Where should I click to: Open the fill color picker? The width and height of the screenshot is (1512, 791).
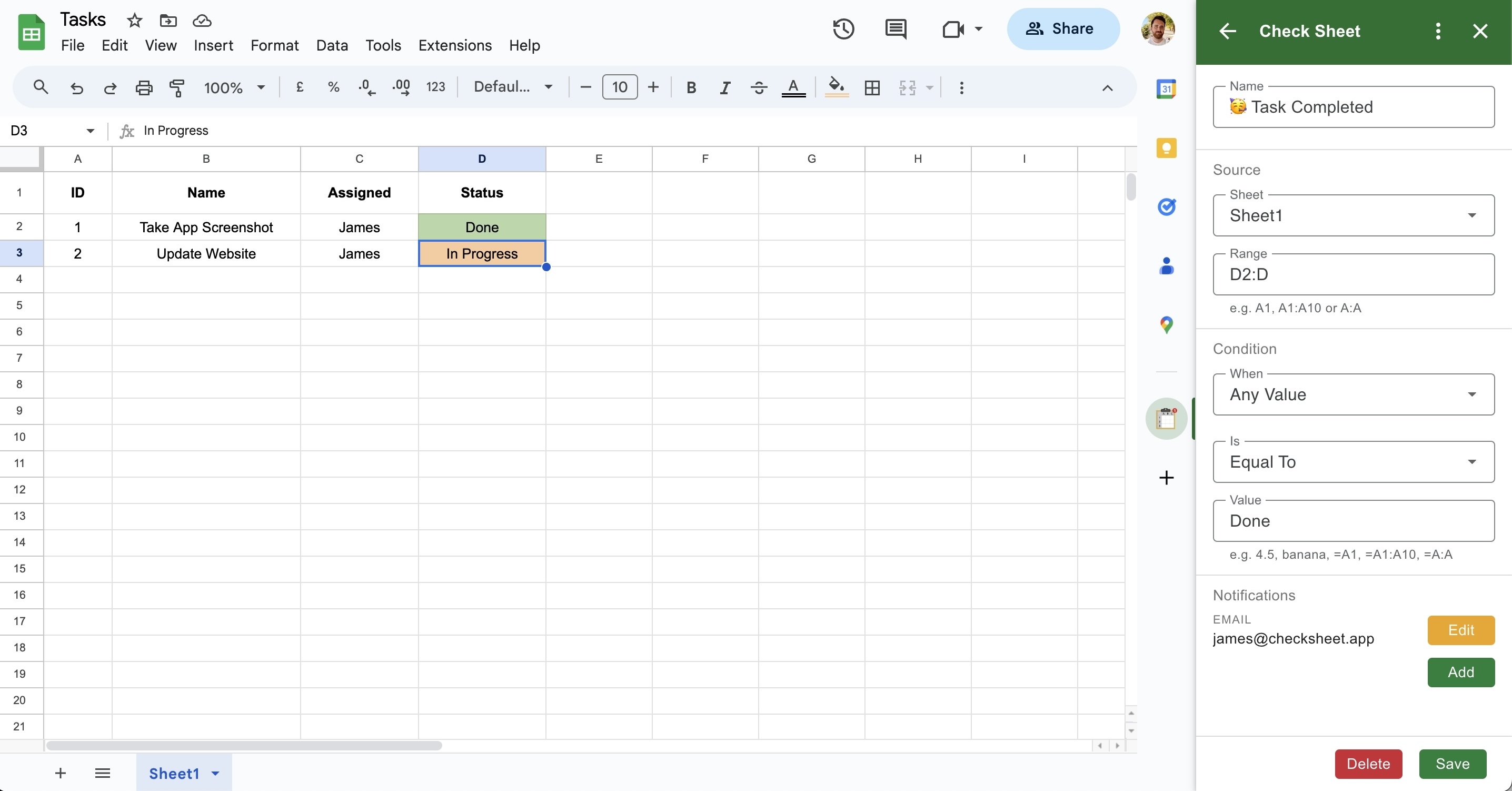pos(836,87)
